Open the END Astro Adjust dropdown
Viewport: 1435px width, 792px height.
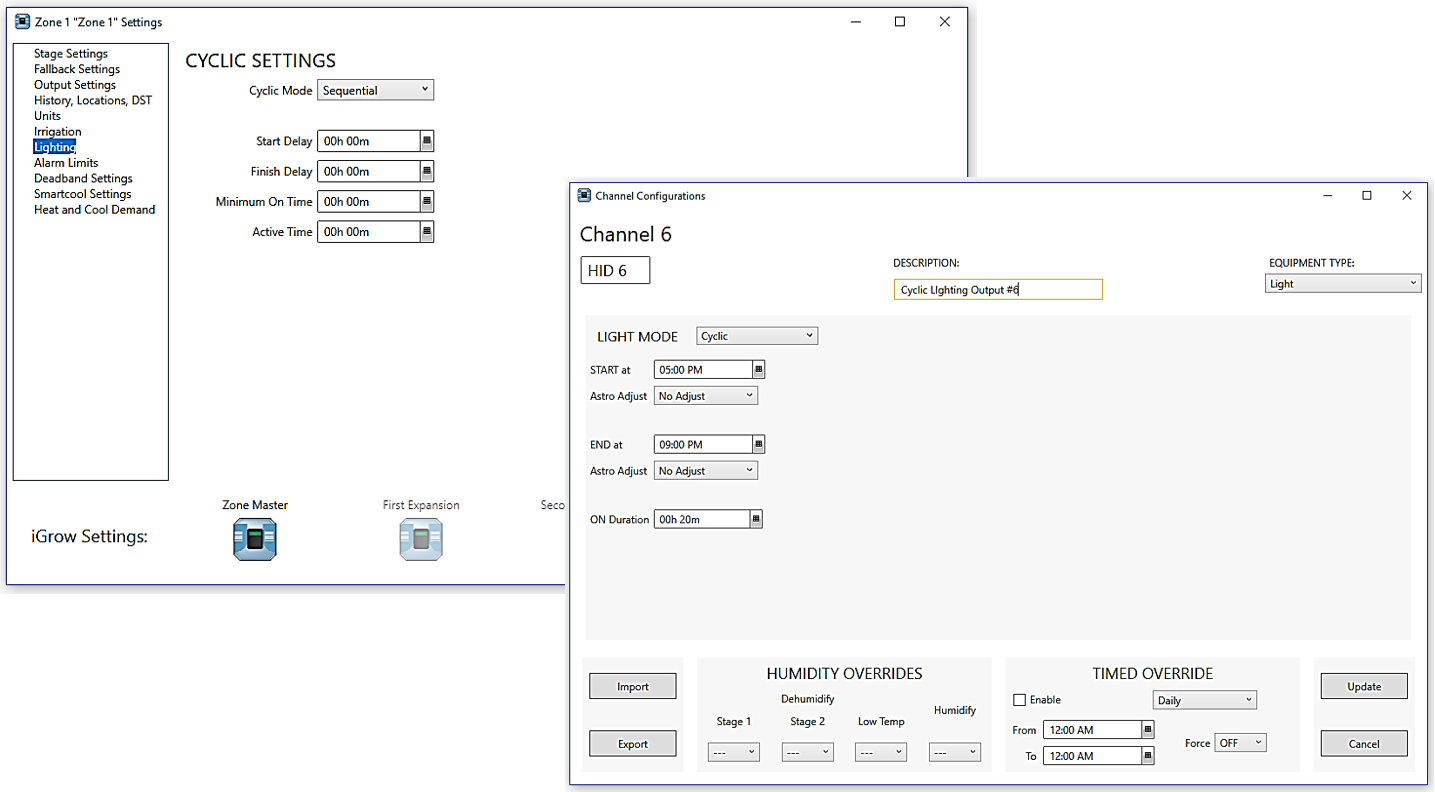pos(706,470)
